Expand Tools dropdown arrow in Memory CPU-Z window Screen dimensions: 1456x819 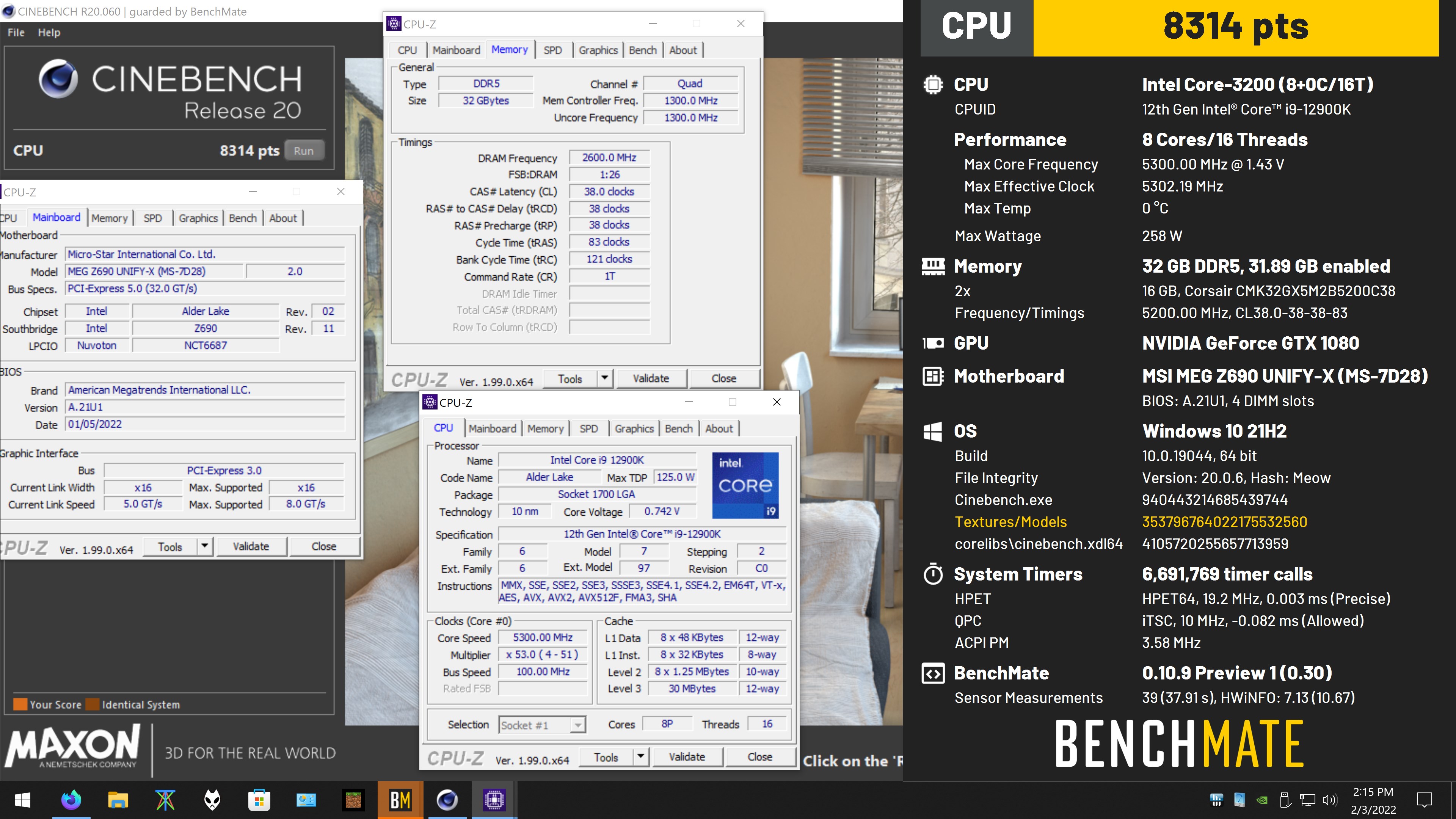click(x=605, y=378)
